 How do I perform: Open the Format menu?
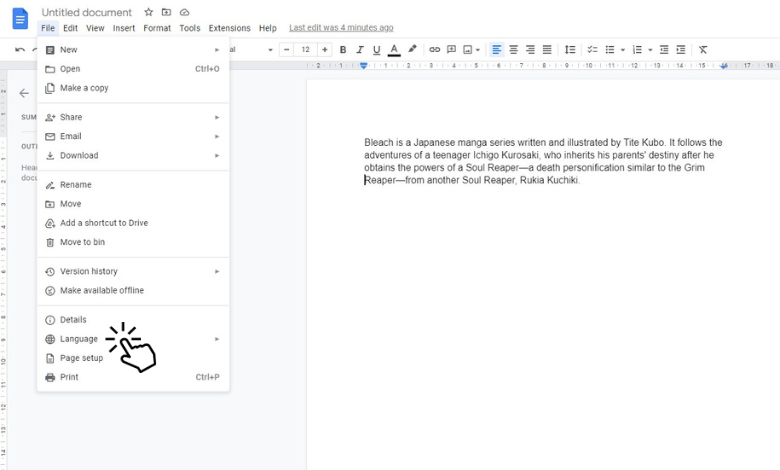(x=157, y=28)
